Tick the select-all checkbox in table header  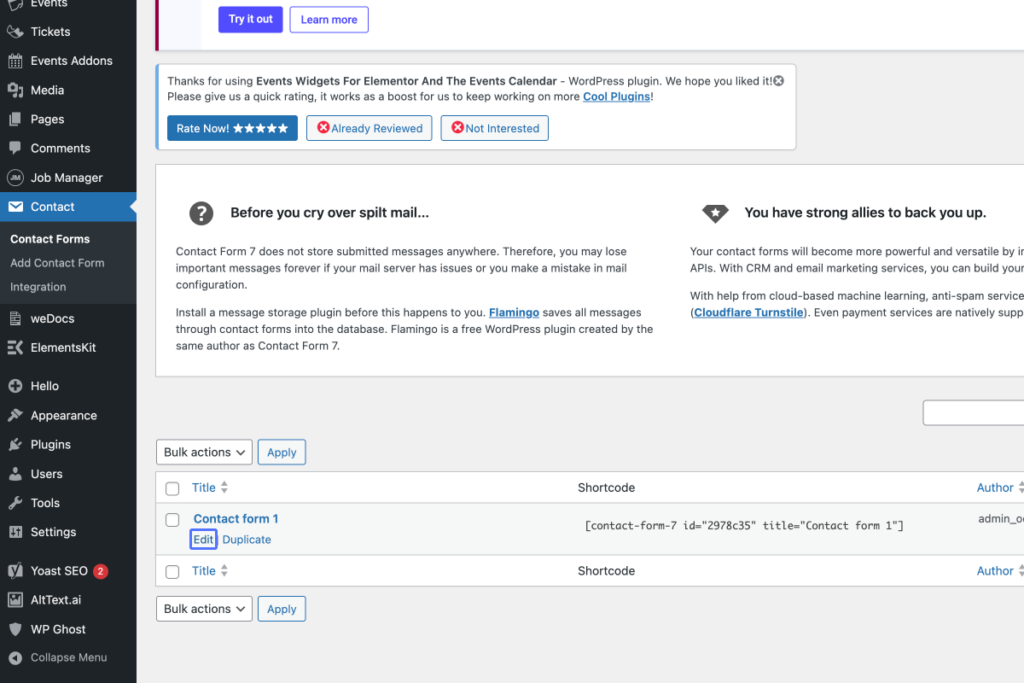click(x=172, y=488)
